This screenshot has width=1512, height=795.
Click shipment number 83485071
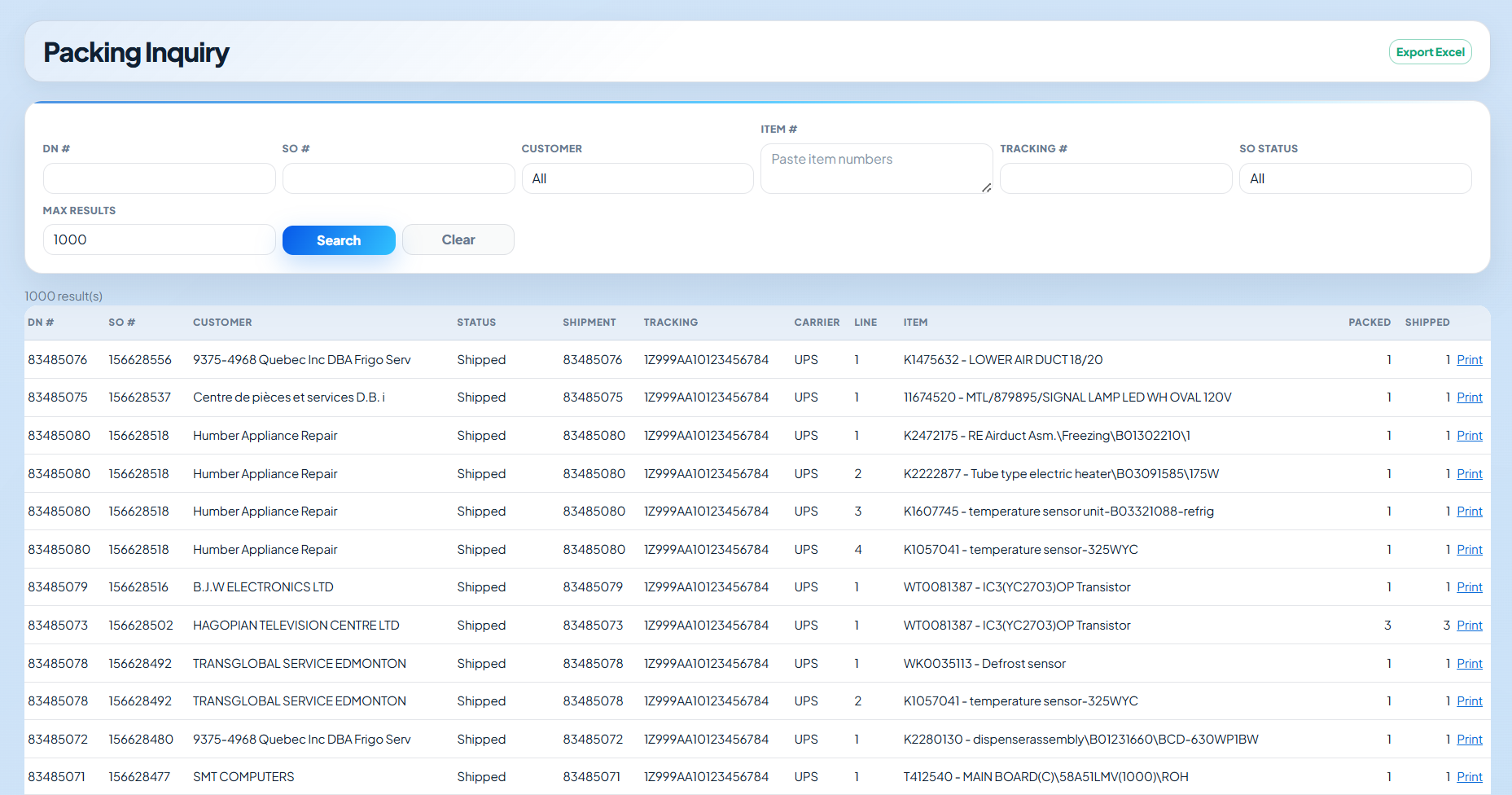tap(591, 777)
